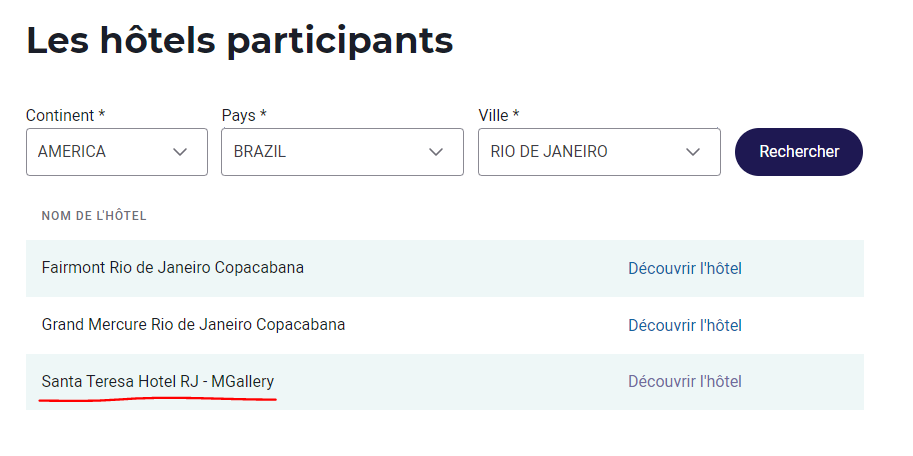Click the chevron arrow in Pays dropdown
Image resolution: width=913 pixels, height=456 pixels.
click(436, 152)
